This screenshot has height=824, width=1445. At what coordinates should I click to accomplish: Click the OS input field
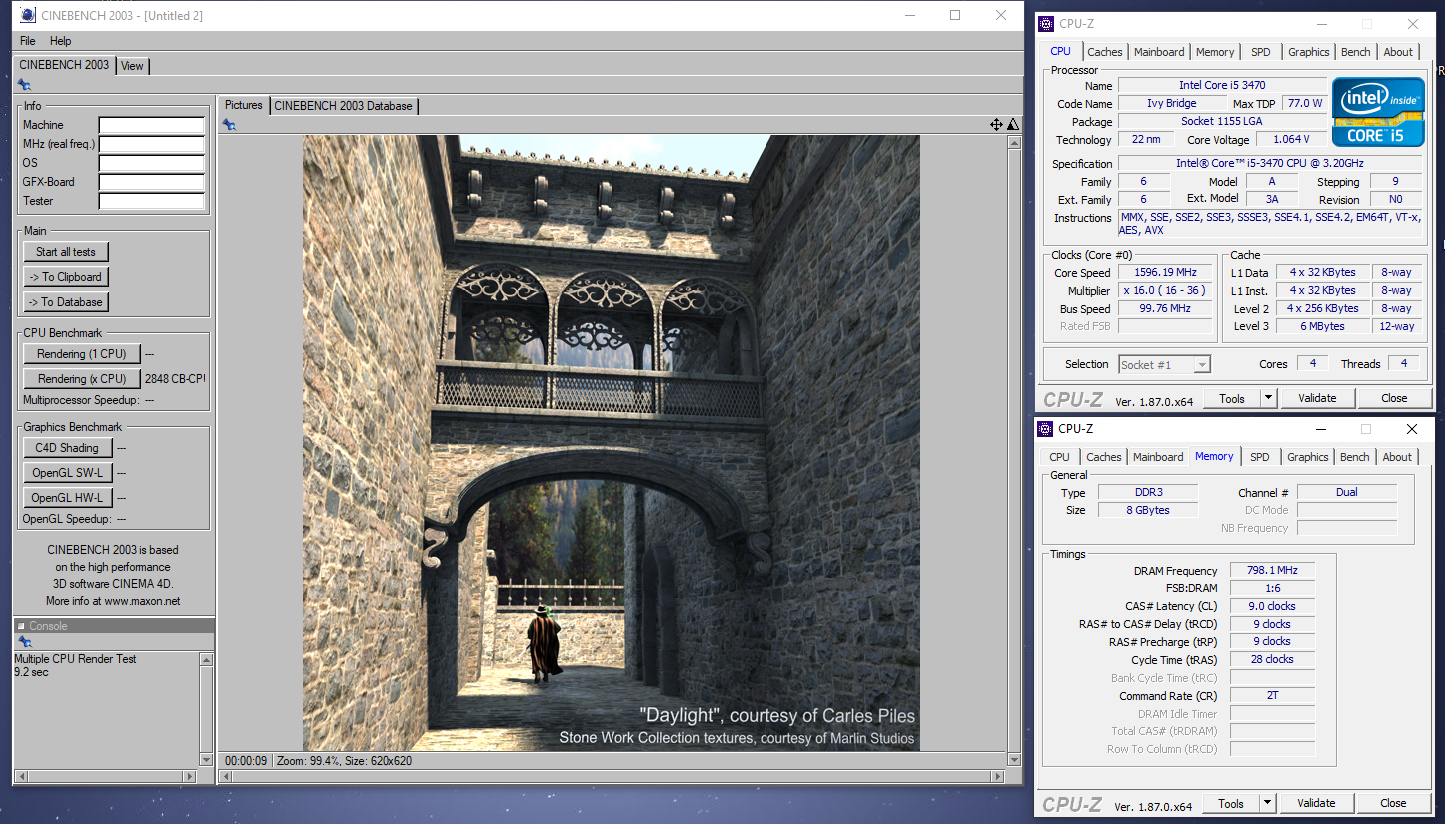click(152, 163)
